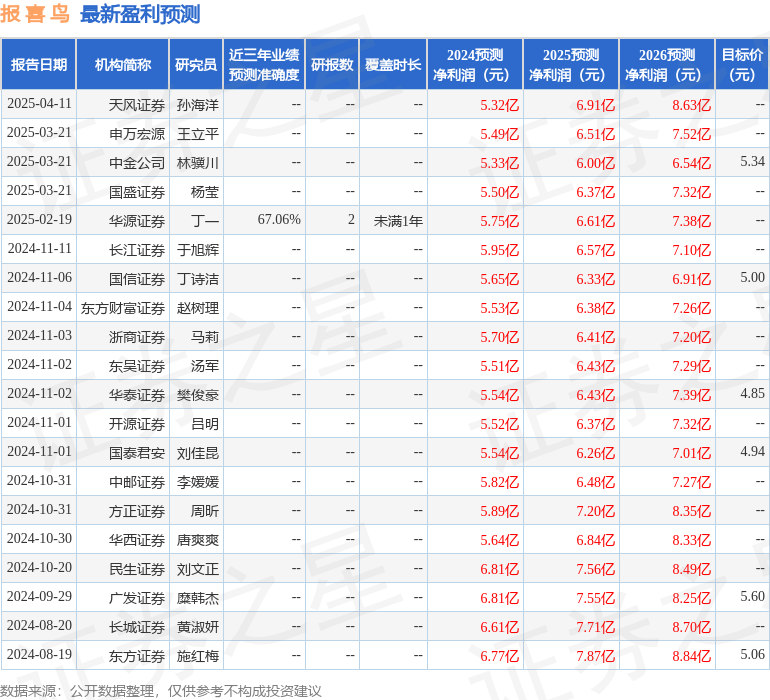This screenshot has height=700, width=770.
Task: Click the 覆盖时长 column header
Action: pos(393,64)
